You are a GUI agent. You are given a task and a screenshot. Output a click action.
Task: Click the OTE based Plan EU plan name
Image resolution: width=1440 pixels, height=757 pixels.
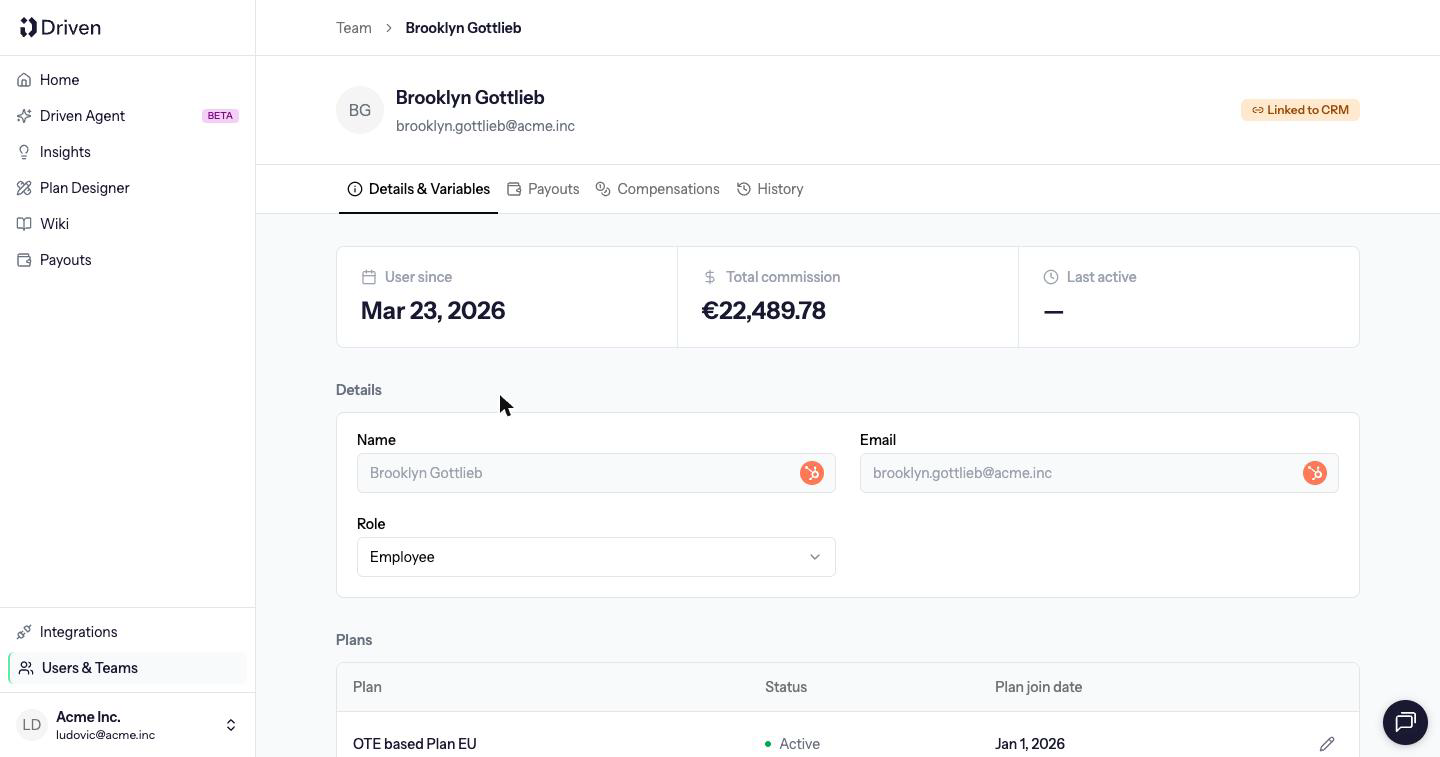click(415, 744)
